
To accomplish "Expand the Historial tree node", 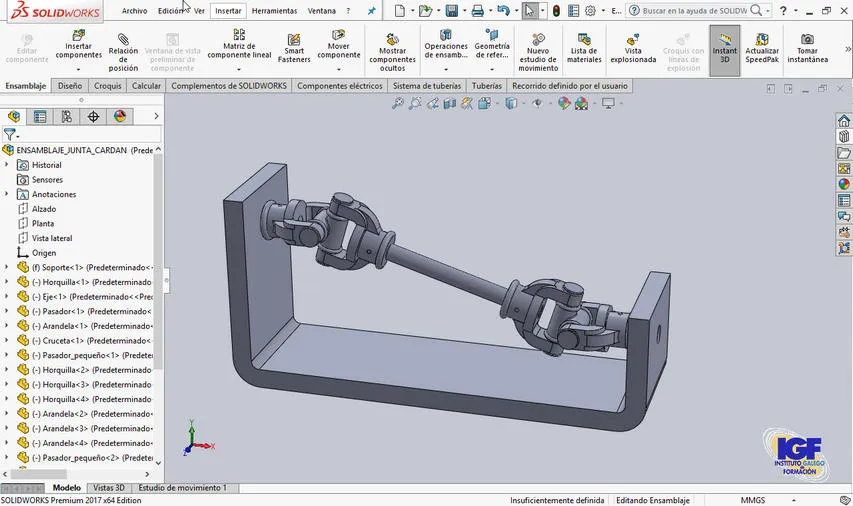I will click(x=7, y=165).
